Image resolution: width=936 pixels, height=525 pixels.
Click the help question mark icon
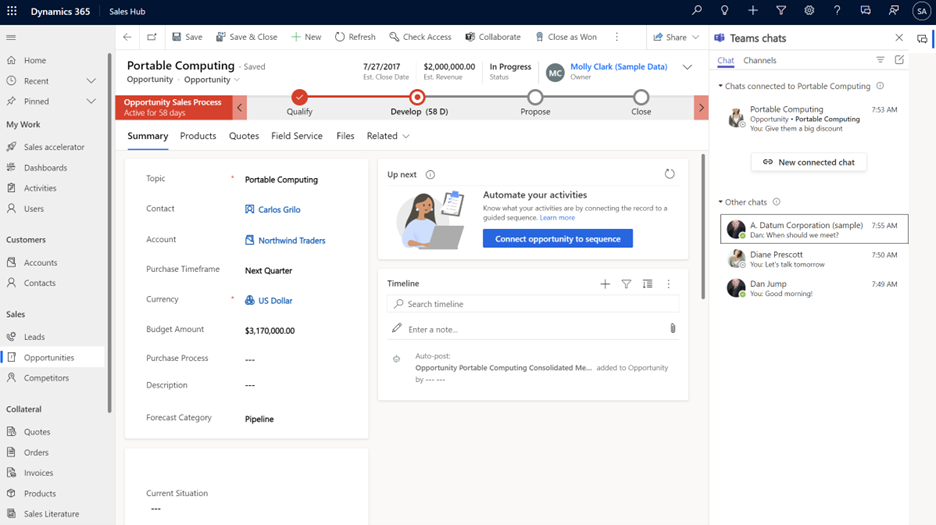[837, 10]
